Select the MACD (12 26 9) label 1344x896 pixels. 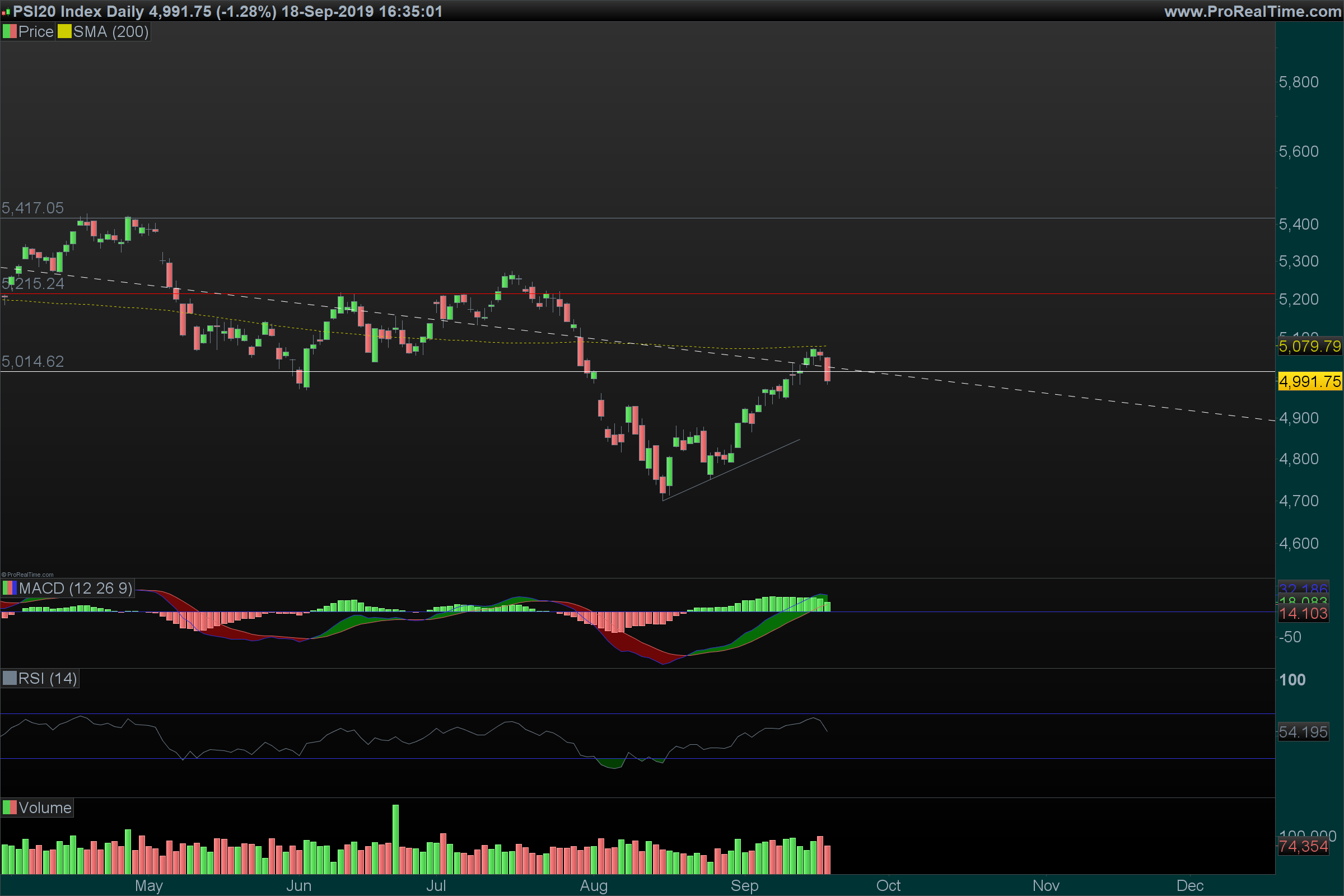76,588
